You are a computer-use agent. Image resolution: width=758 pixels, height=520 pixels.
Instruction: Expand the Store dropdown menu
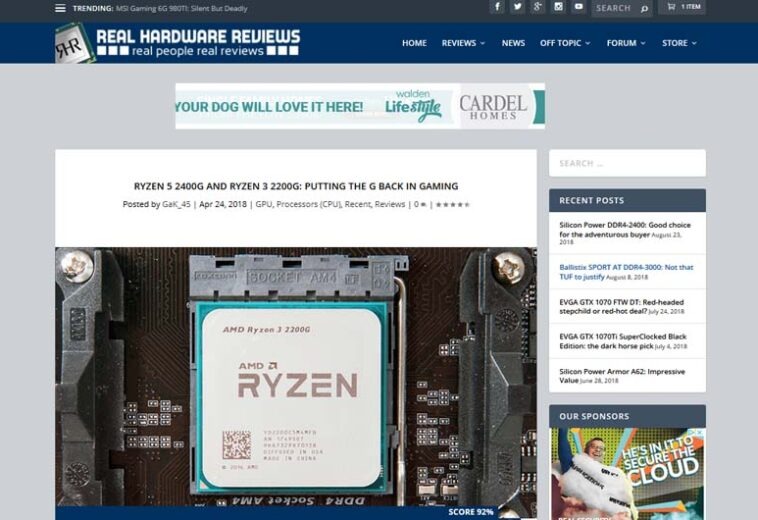point(679,43)
